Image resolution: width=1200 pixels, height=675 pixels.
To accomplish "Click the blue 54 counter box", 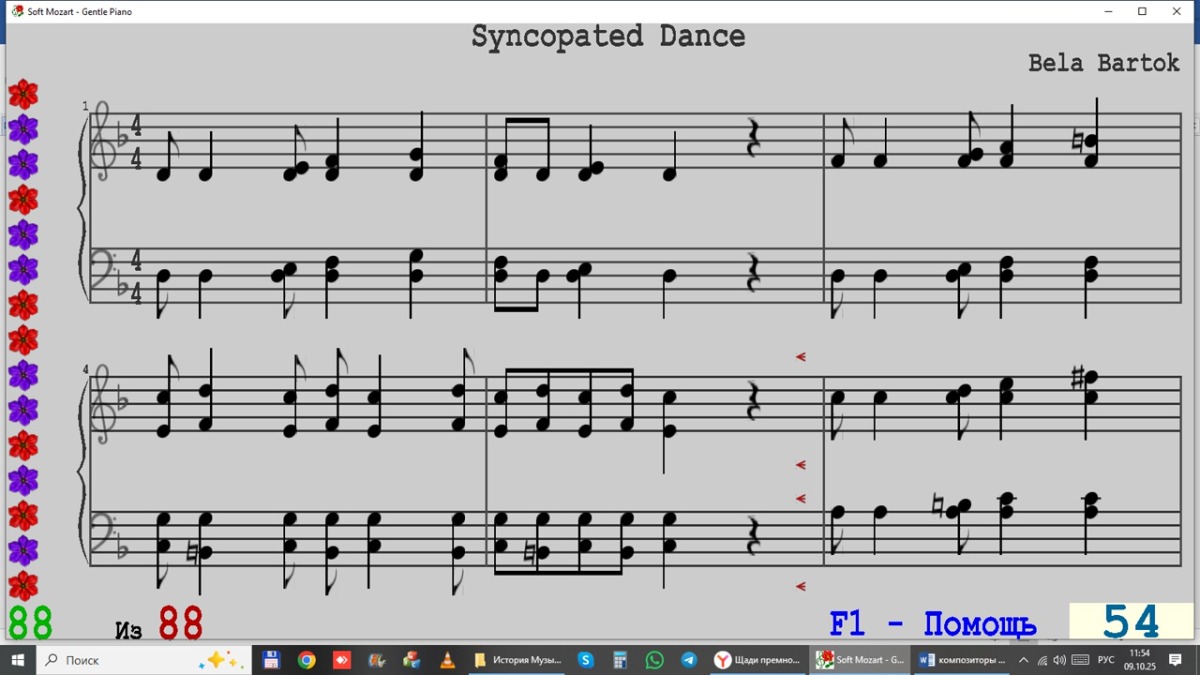I will (1131, 622).
